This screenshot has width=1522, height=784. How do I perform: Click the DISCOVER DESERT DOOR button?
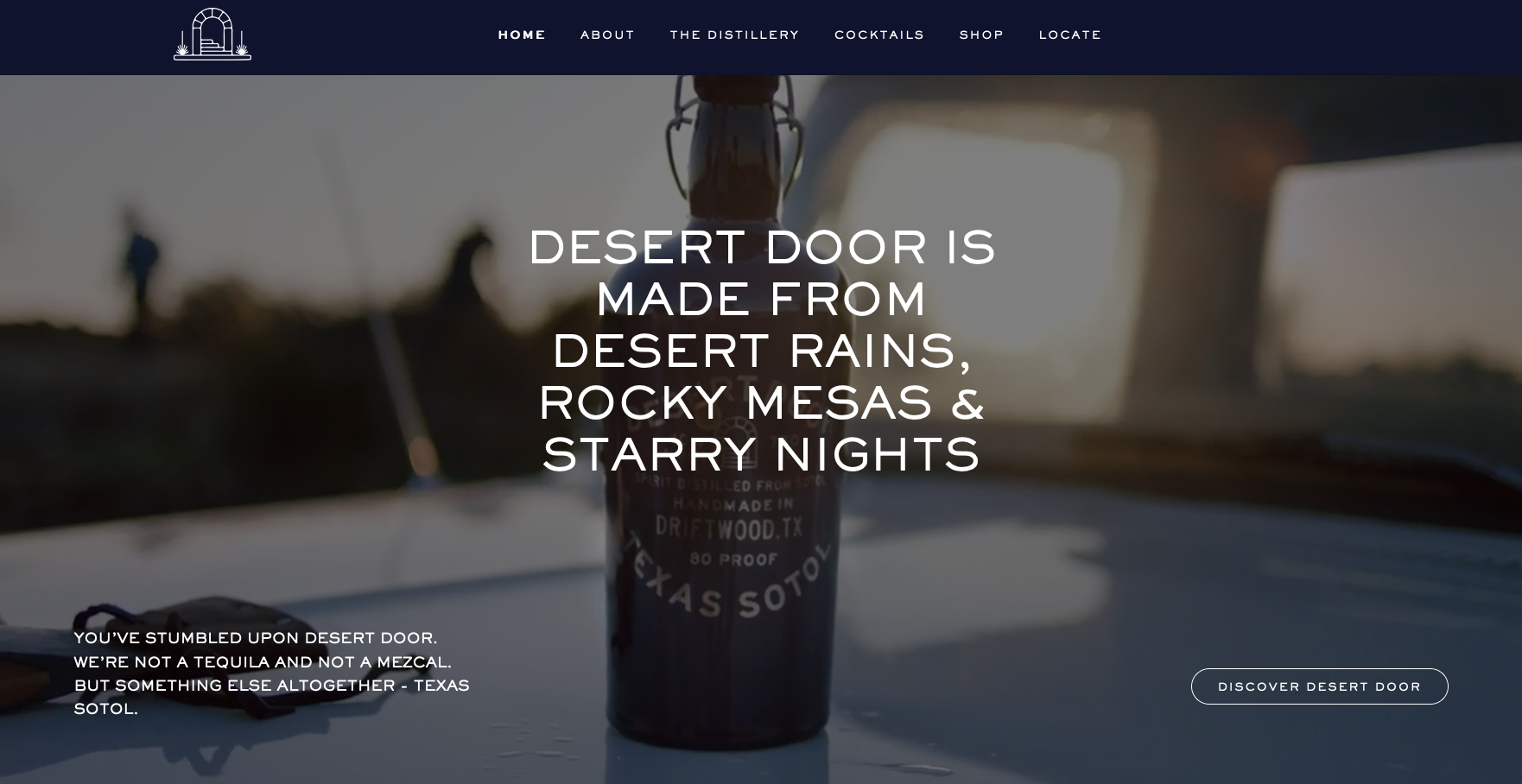click(x=1319, y=686)
